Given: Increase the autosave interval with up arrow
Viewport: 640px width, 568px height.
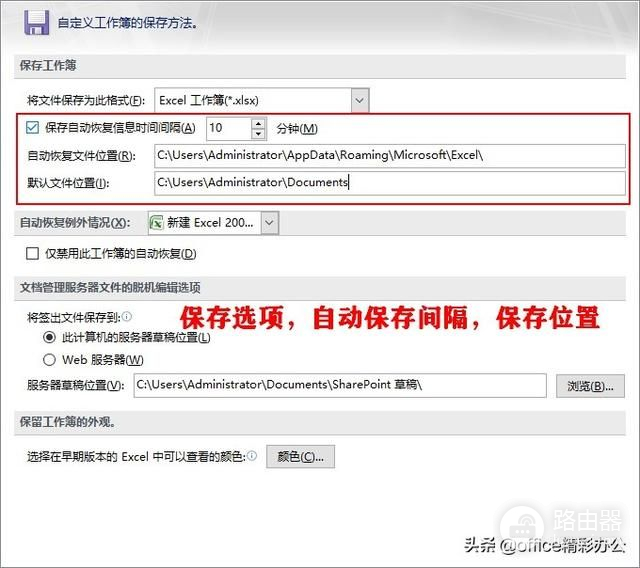Looking at the screenshot, I should point(258,123).
